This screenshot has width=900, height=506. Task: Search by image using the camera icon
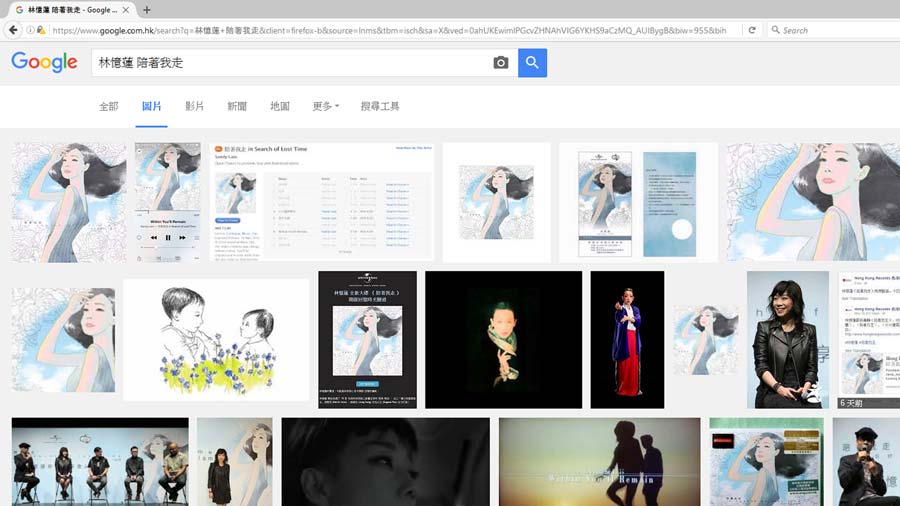pyautogui.click(x=501, y=63)
